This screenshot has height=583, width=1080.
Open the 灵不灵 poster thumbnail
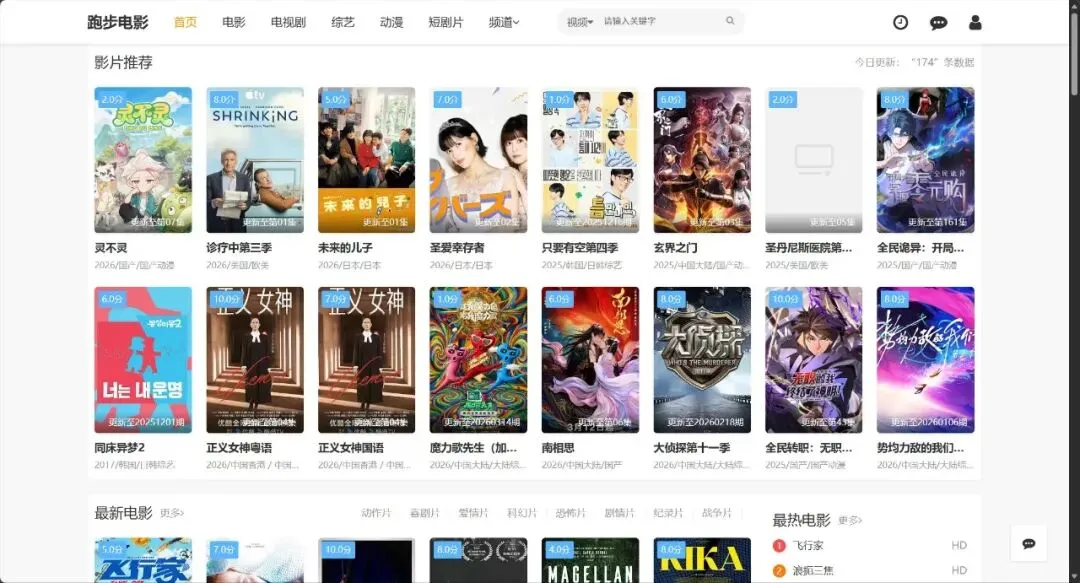[x=143, y=160]
